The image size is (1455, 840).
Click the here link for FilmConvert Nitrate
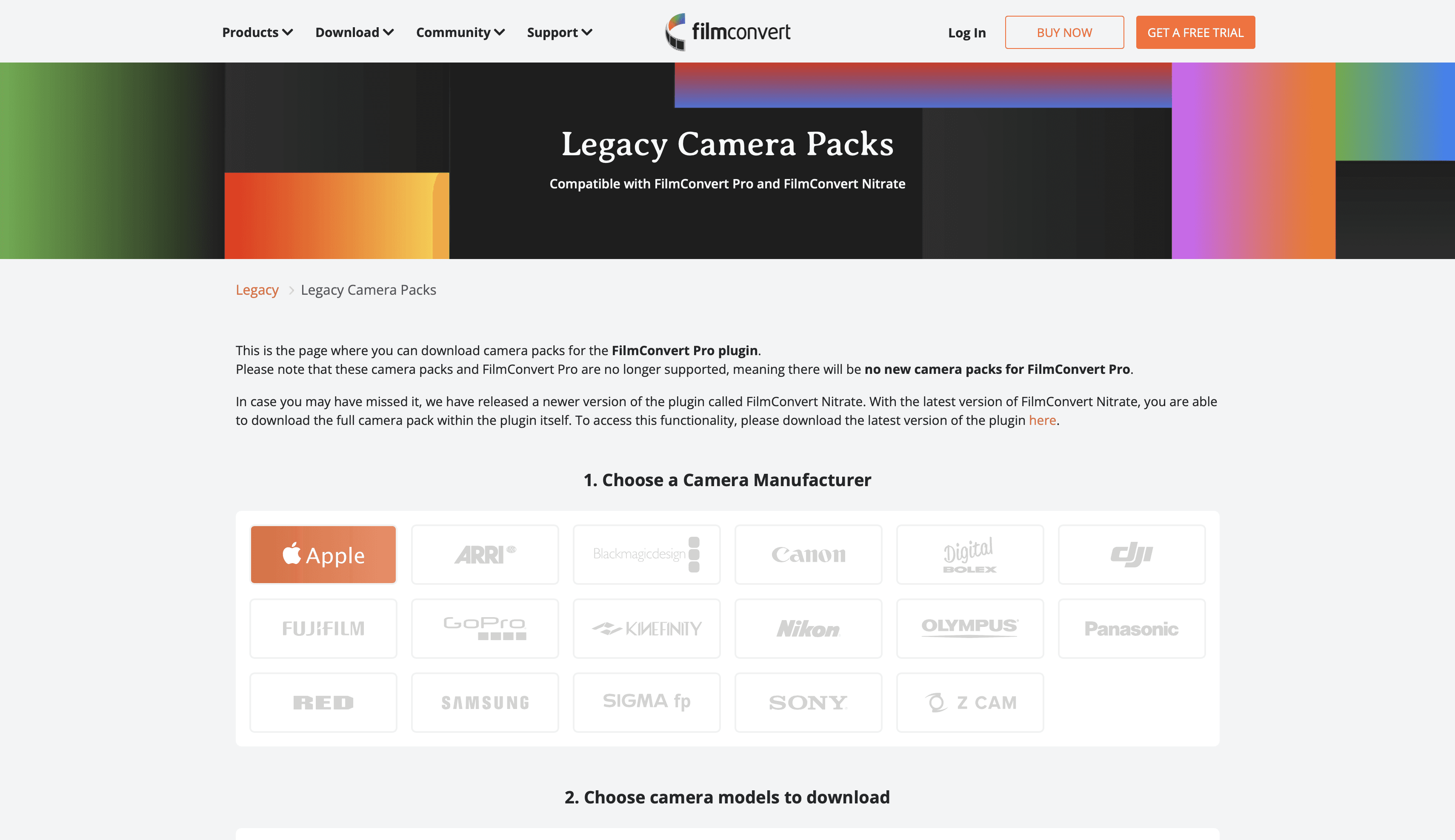click(x=1041, y=420)
